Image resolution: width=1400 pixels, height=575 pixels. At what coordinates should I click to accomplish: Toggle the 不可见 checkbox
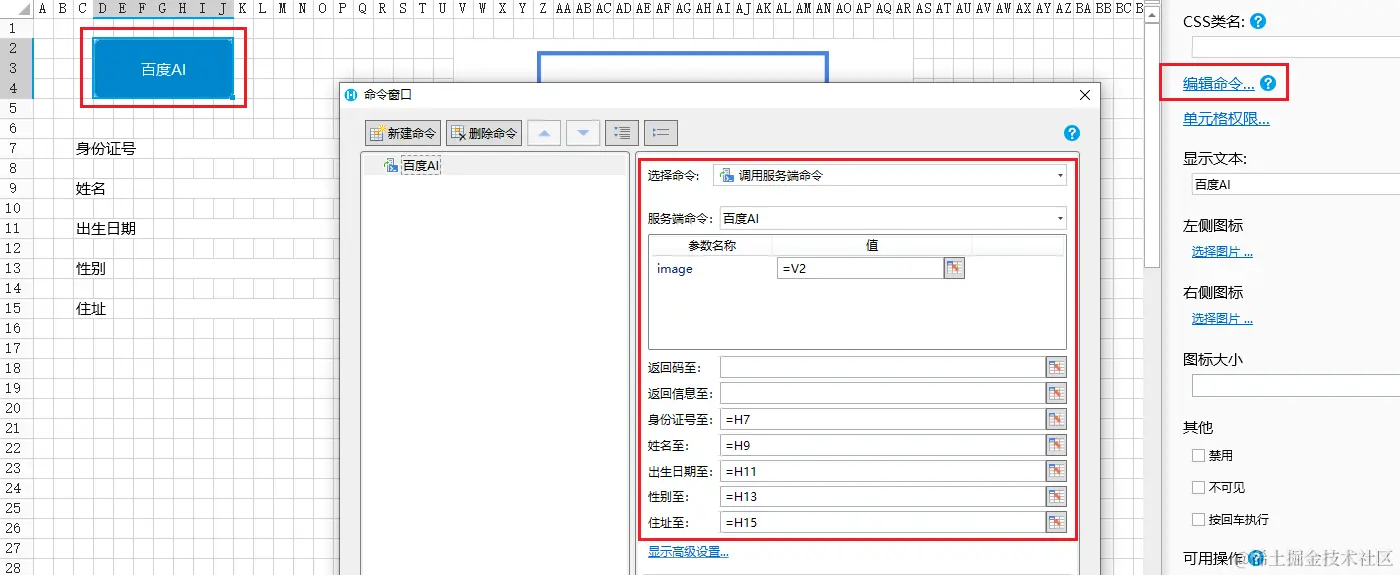coord(1199,487)
